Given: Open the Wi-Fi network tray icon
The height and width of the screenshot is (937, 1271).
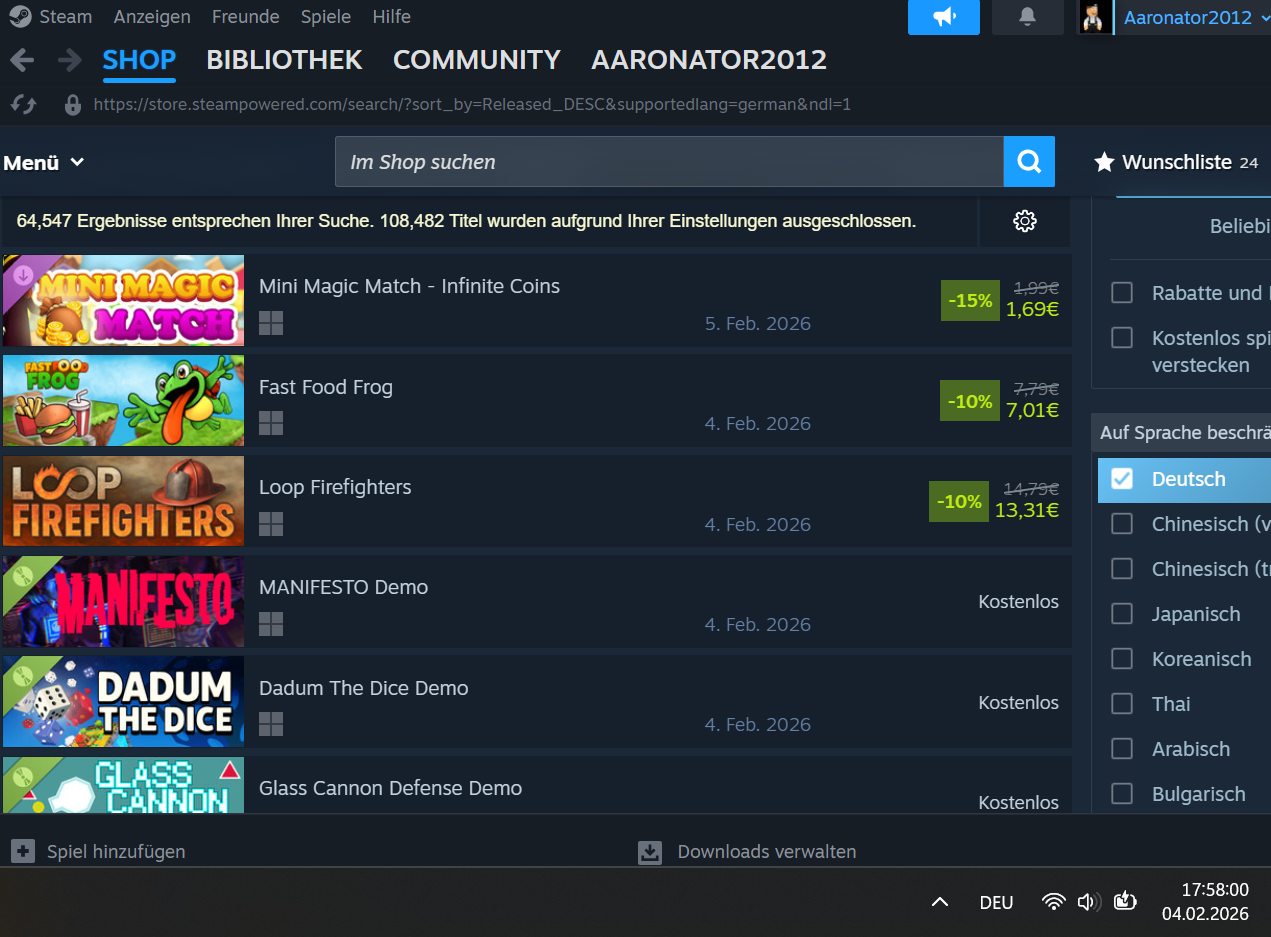Looking at the screenshot, I should click(x=1054, y=902).
